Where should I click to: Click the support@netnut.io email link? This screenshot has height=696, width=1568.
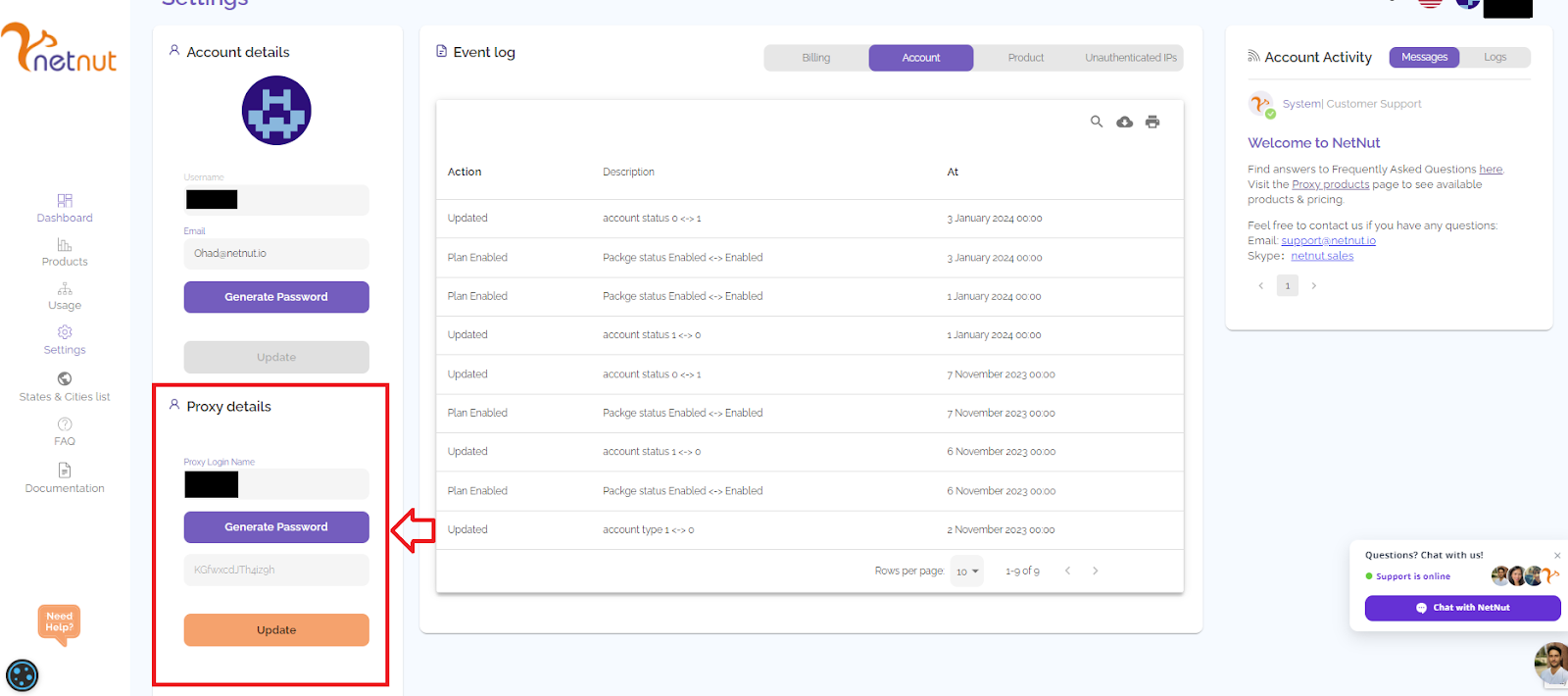pos(1328,241)
